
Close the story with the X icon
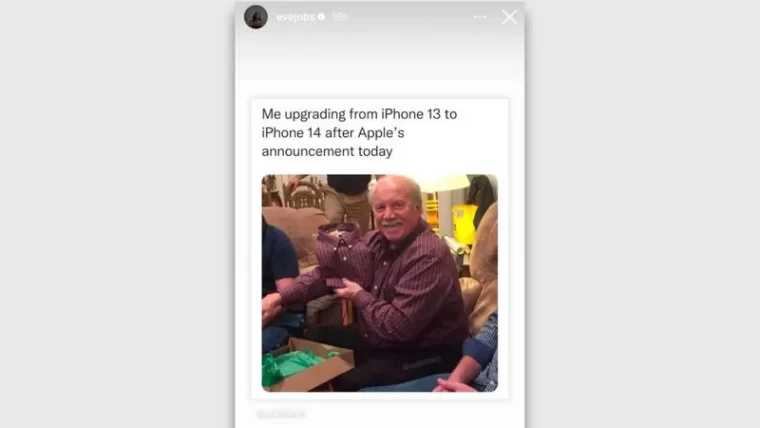click(509, 17)
